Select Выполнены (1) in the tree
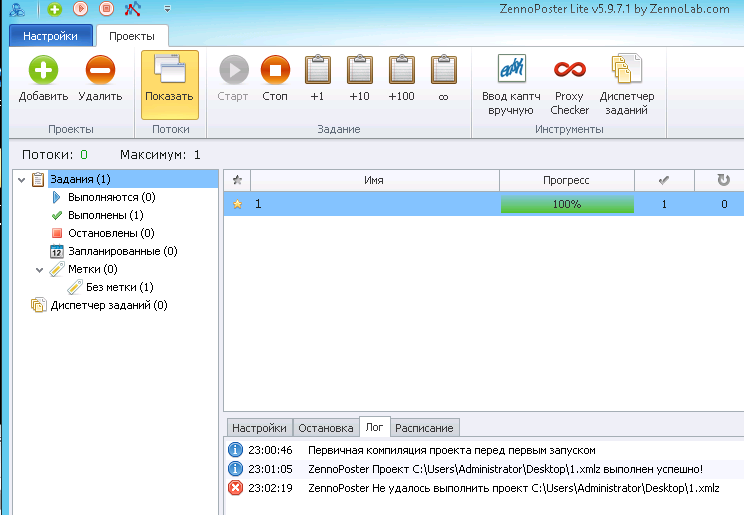The image size is (744, 515). click(x=105, y=215)
